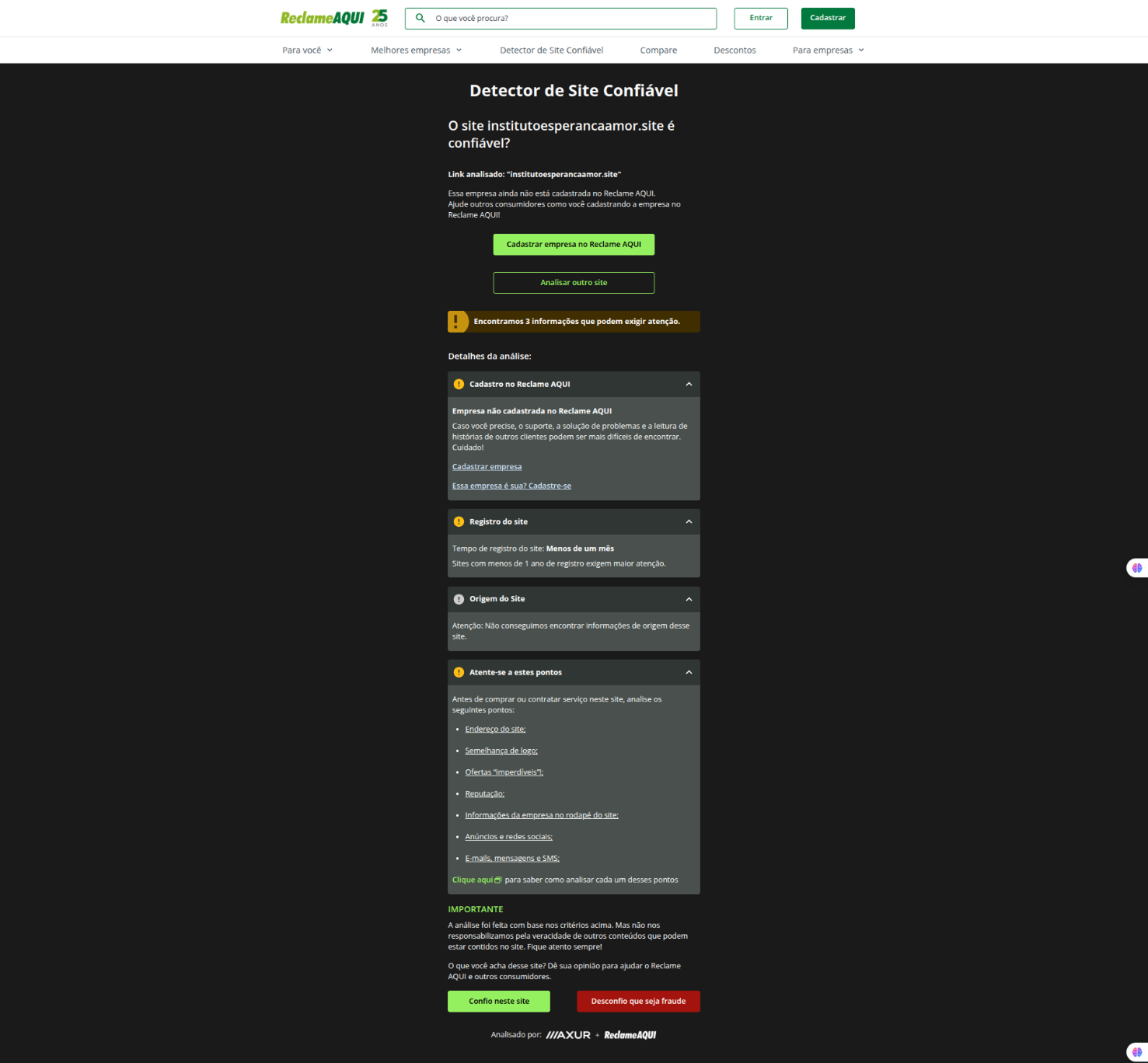Open the Melhores empresas dropdown menu

point(417,50)
